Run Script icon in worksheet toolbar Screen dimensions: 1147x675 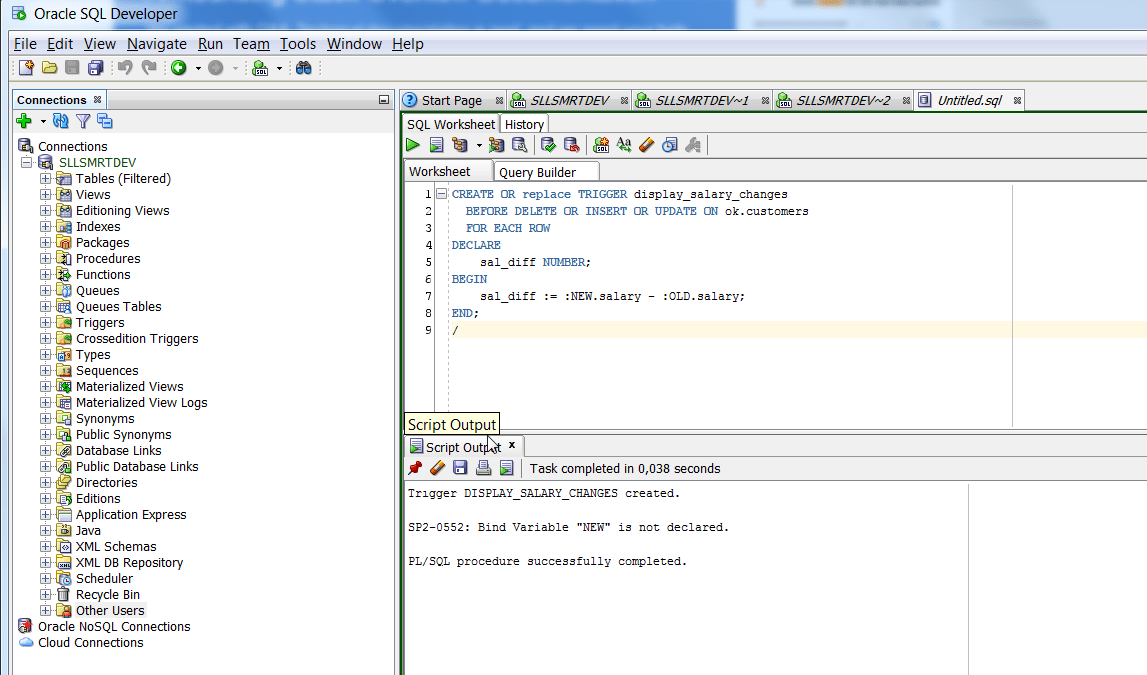pyautogui.click(x=437, y=146)
